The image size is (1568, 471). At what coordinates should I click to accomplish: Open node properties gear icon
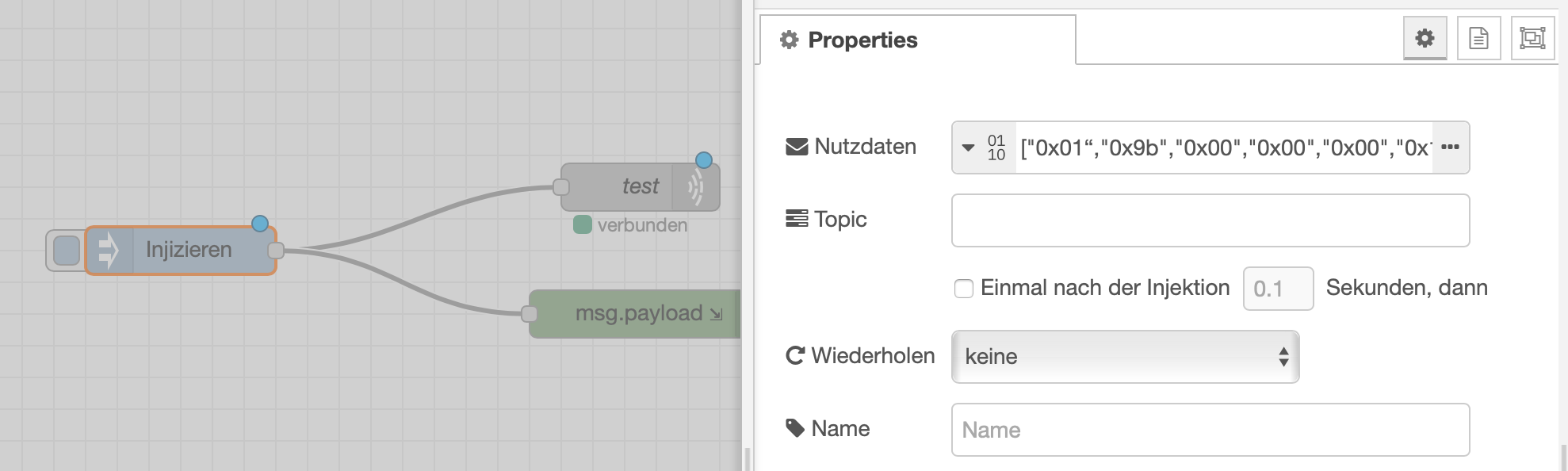click(1425, 38)
